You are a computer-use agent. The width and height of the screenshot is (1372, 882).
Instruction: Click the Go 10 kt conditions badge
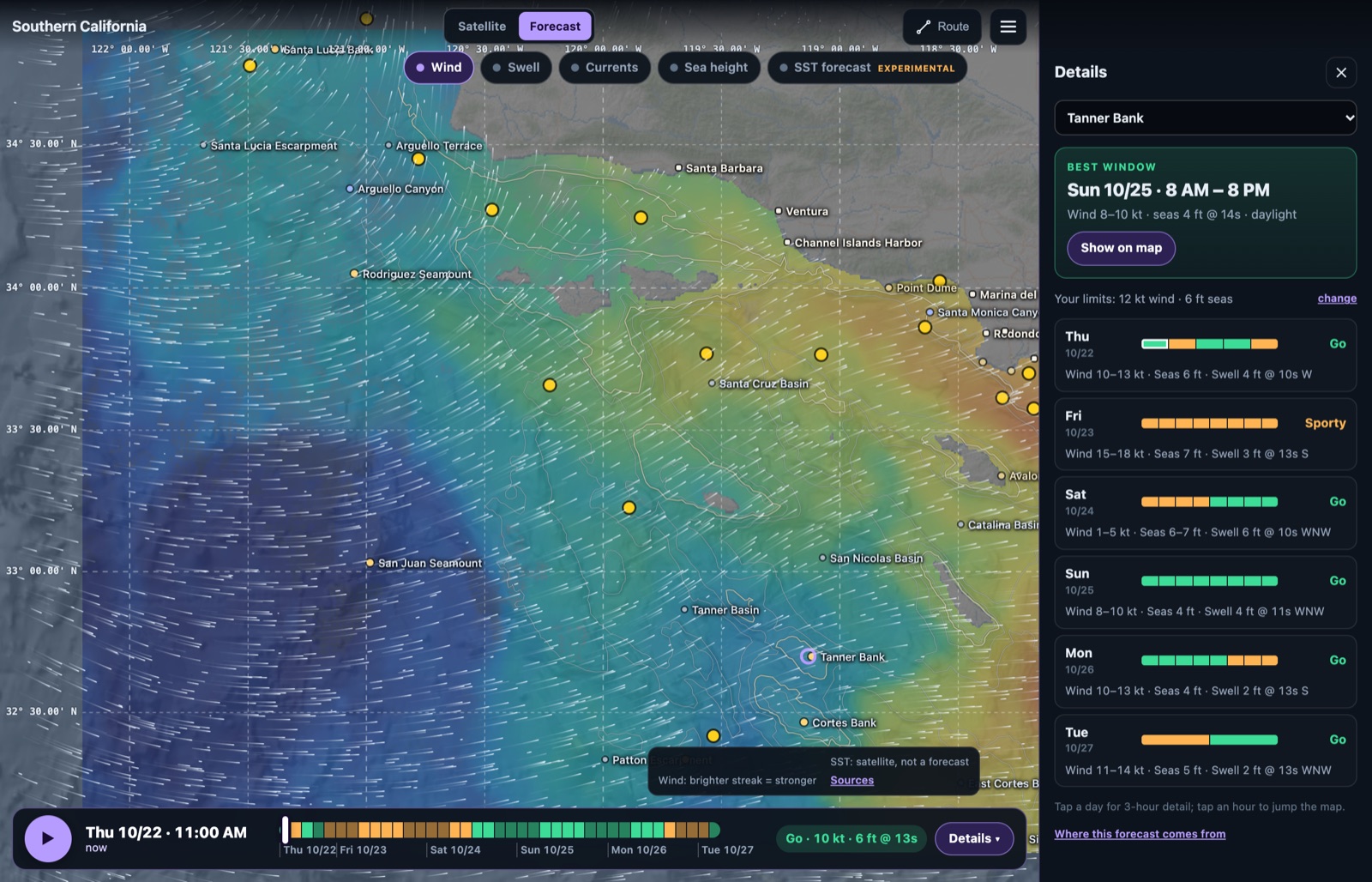click(x=851, y=838)
